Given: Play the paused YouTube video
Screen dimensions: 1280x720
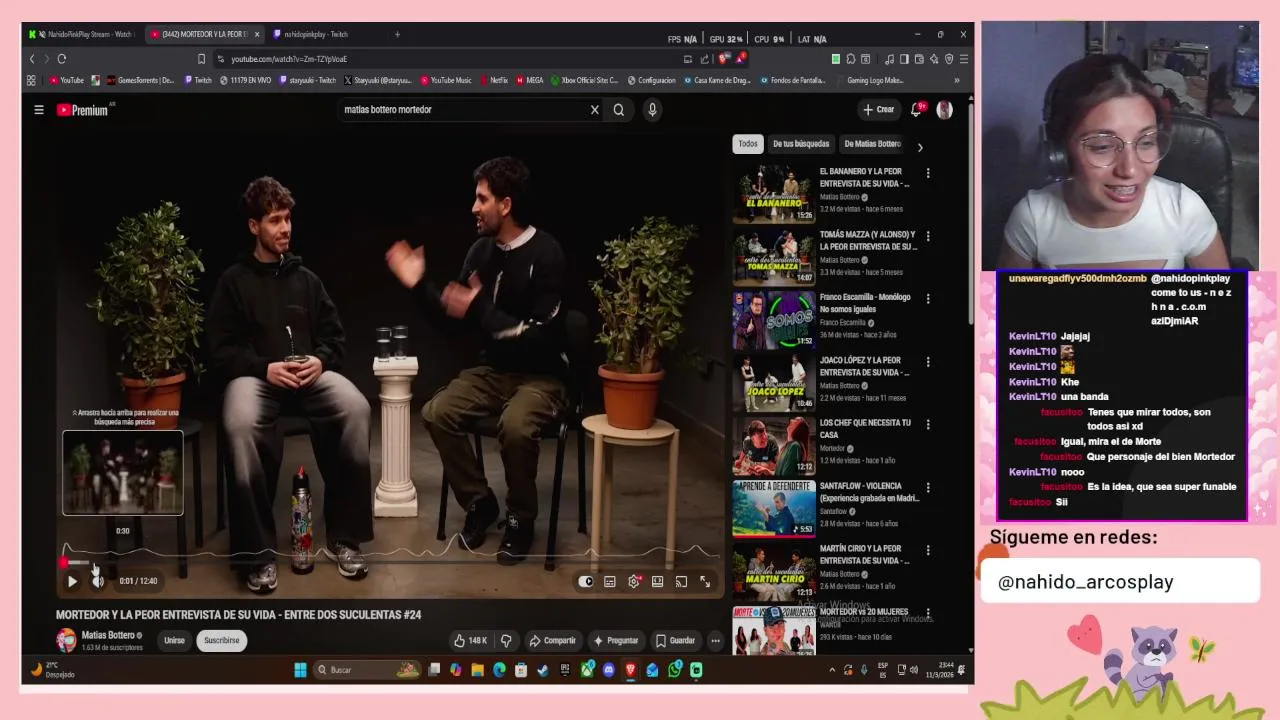Looking at the screenshot, I should [x=72, y=581].
